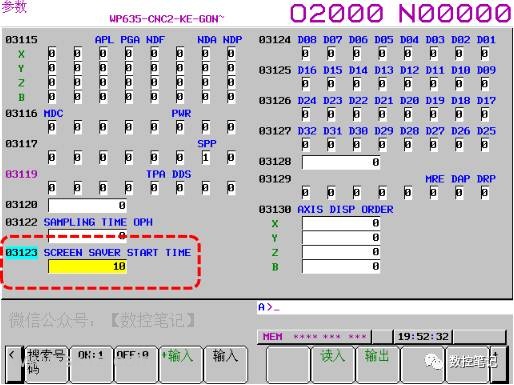
Task: Select the B axis display order field
Action: point(341,266)
